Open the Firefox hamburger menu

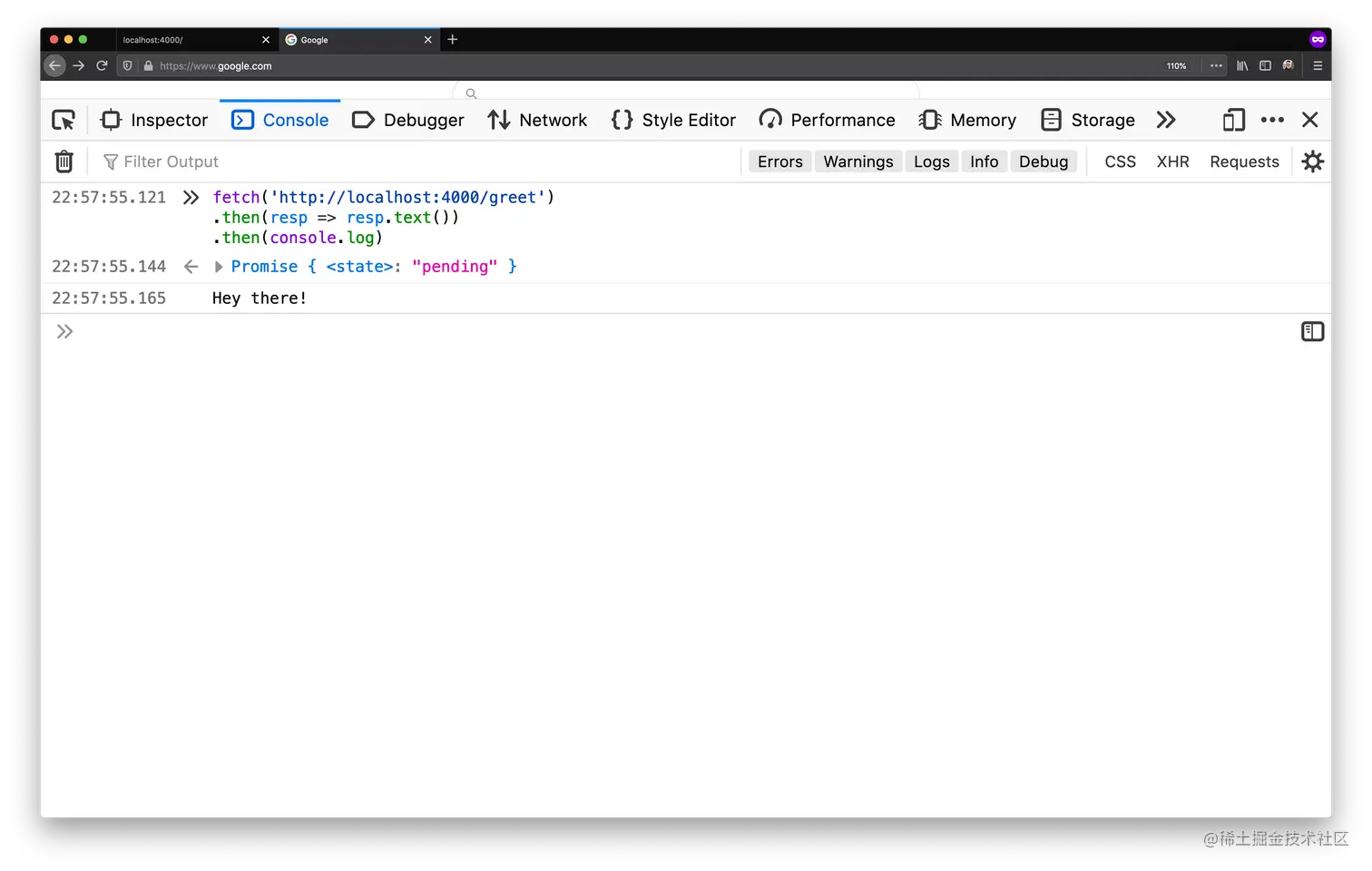(1318, 66)
